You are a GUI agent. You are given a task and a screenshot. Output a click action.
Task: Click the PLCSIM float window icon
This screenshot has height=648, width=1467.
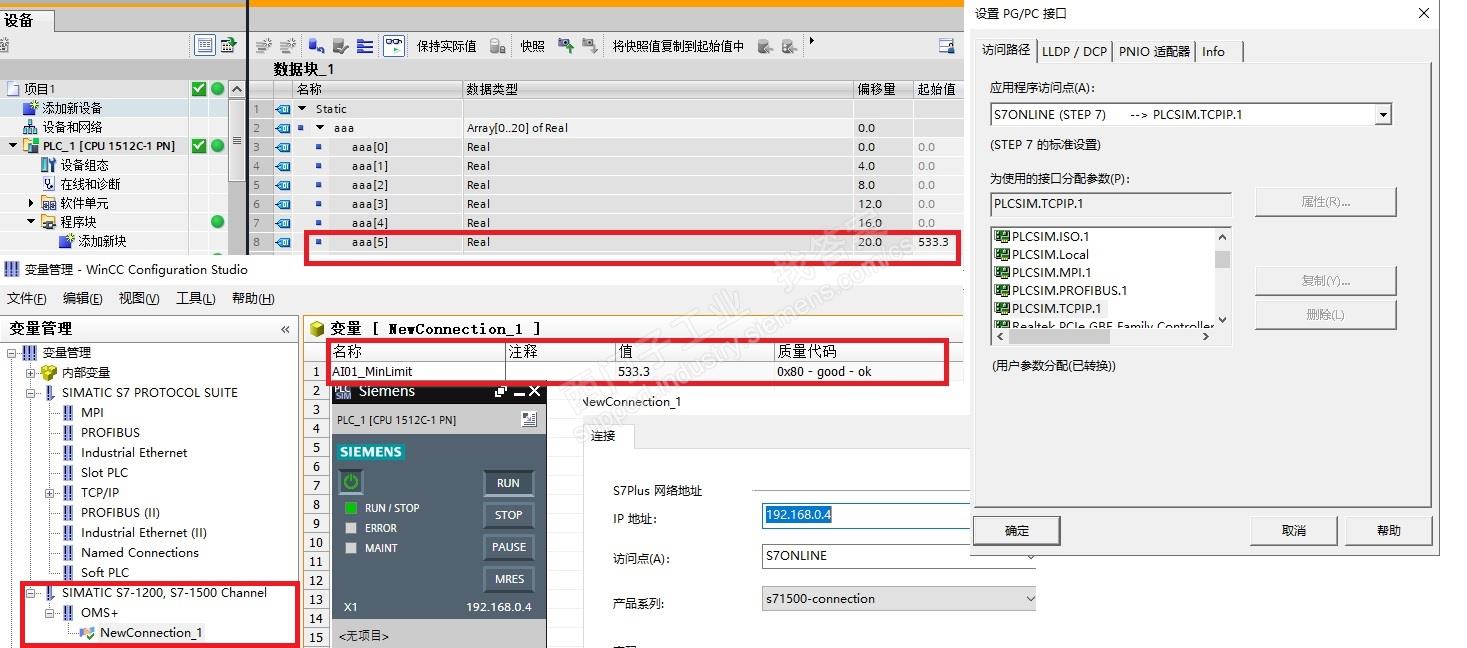[501, 392]
